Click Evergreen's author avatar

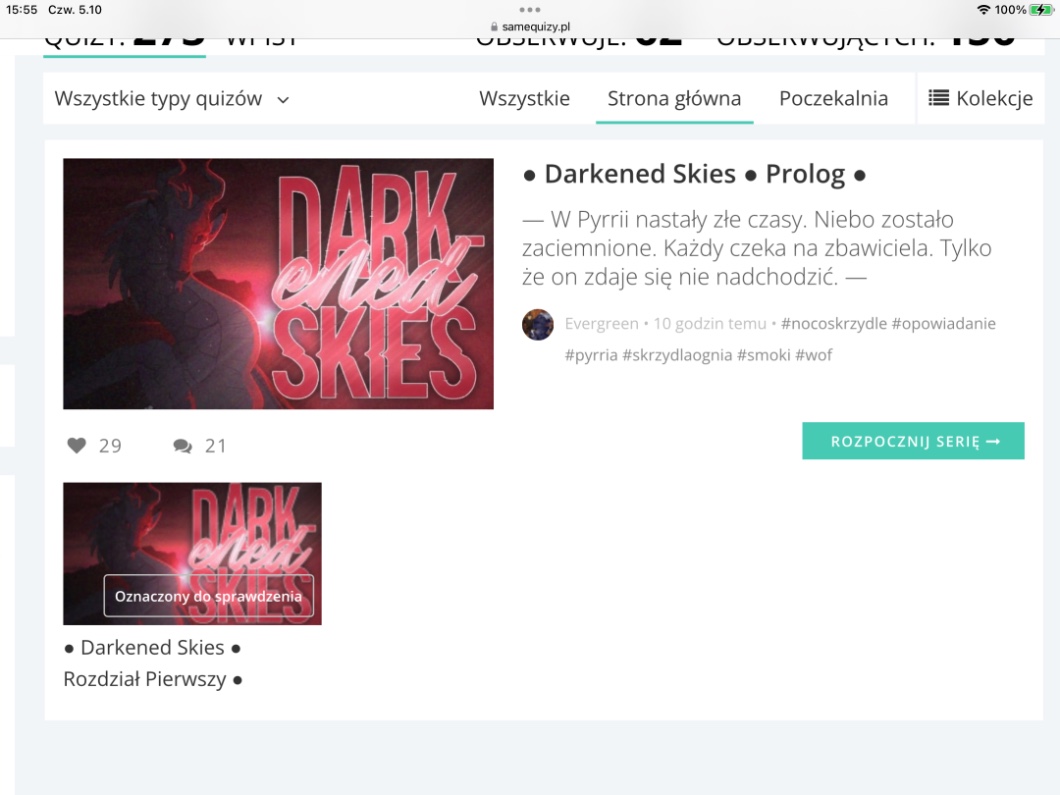pyautogui.click(x=538, y=324)
